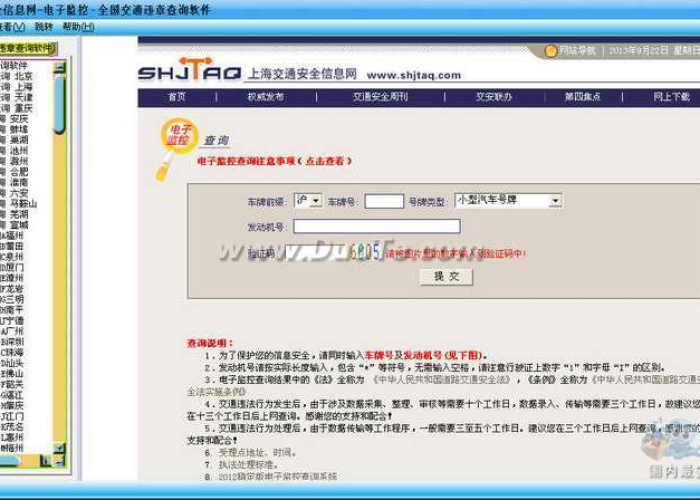The image size is (700, 500).
Task: Click the 电子监控 magnifier logo icon
Action: 178,149
